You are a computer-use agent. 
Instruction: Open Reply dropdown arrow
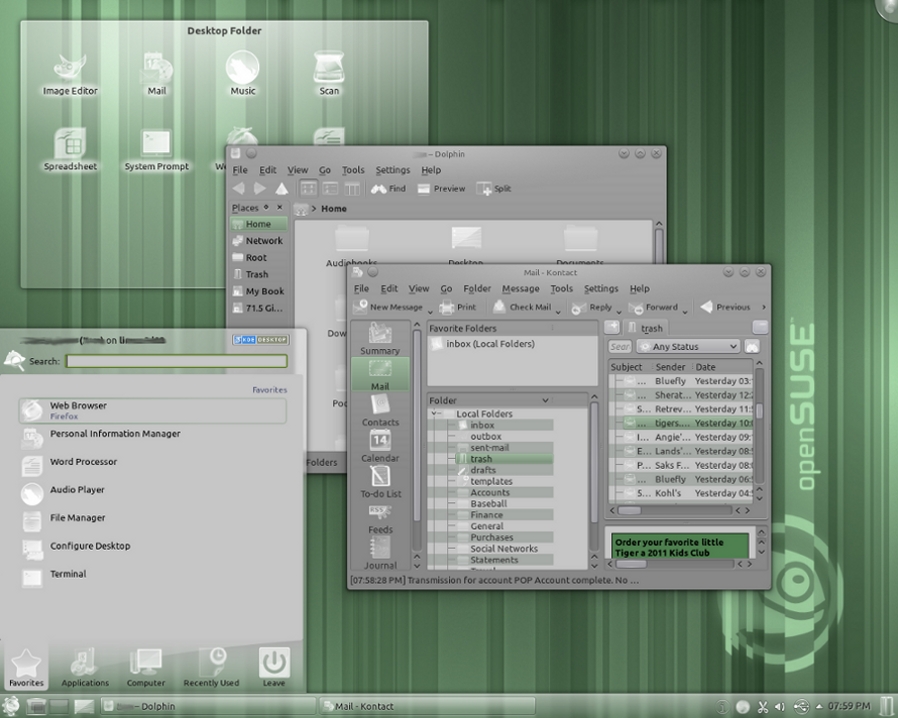click(x=619, y=311)
